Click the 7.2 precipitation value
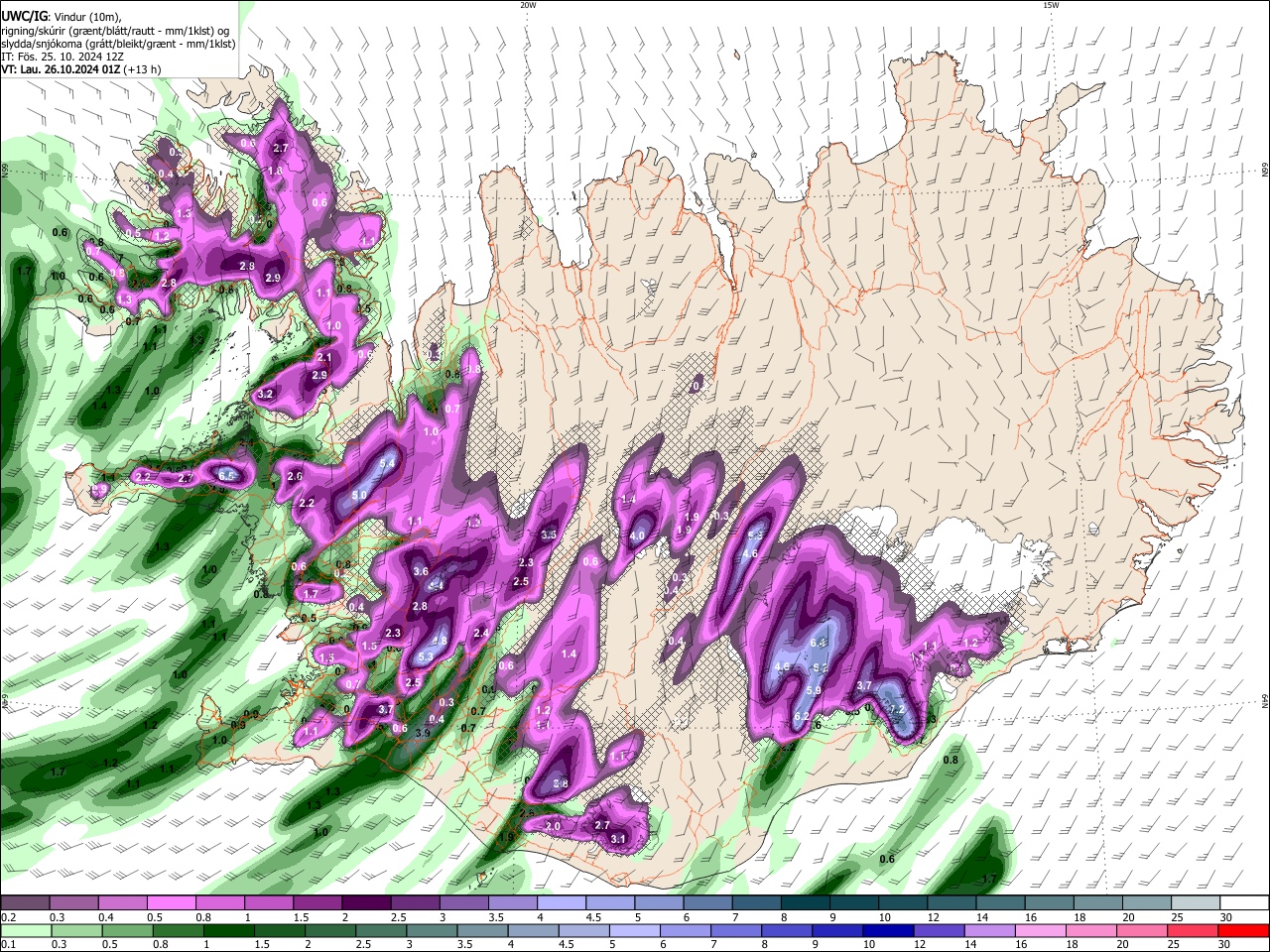This screenshot has height=952, width=1270. click(x=897, y=710)
